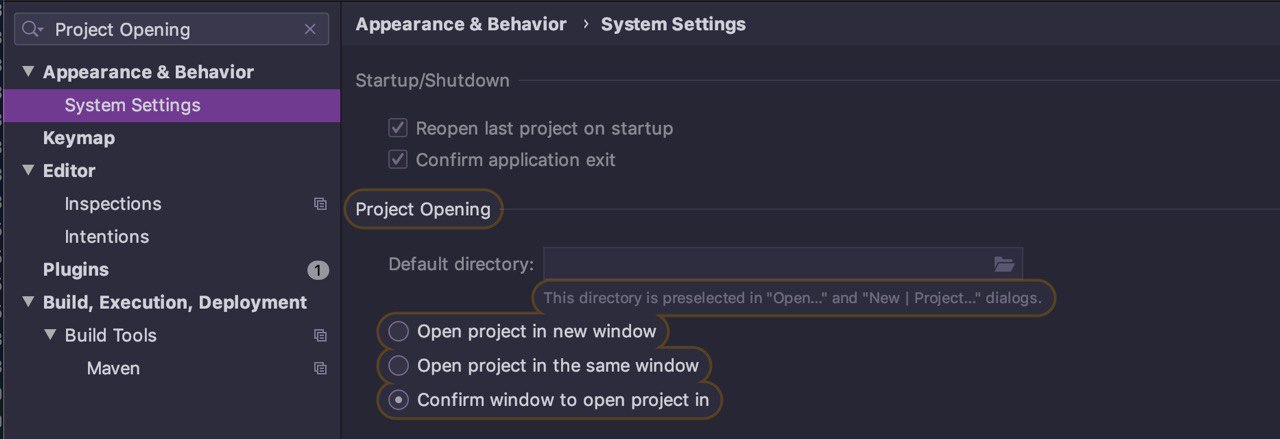
Task: Collapse the Appearance & Behavior section
Action: pyautogui.click(x=27, y=72)
